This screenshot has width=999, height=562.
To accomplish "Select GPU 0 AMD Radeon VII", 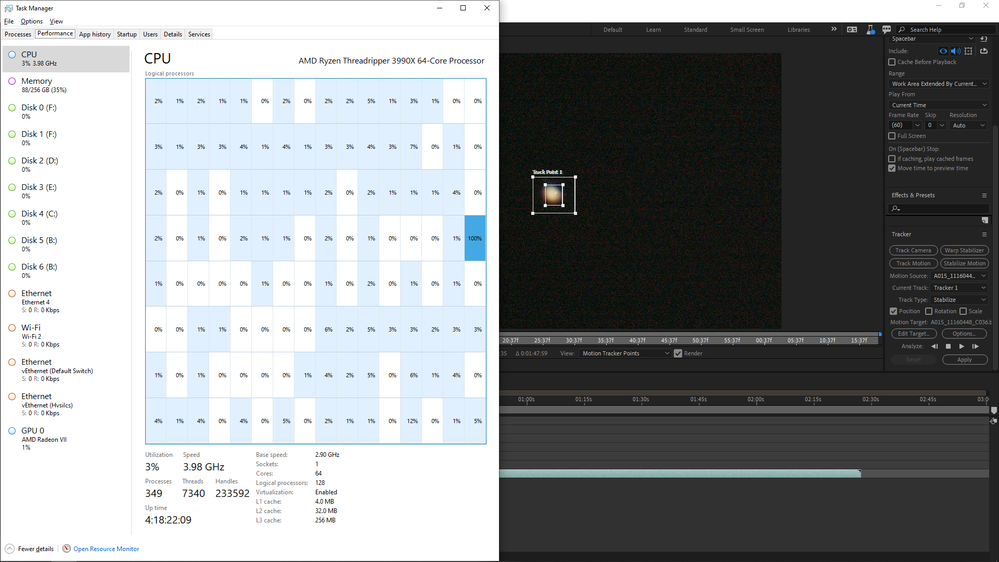I will point(66,438).
